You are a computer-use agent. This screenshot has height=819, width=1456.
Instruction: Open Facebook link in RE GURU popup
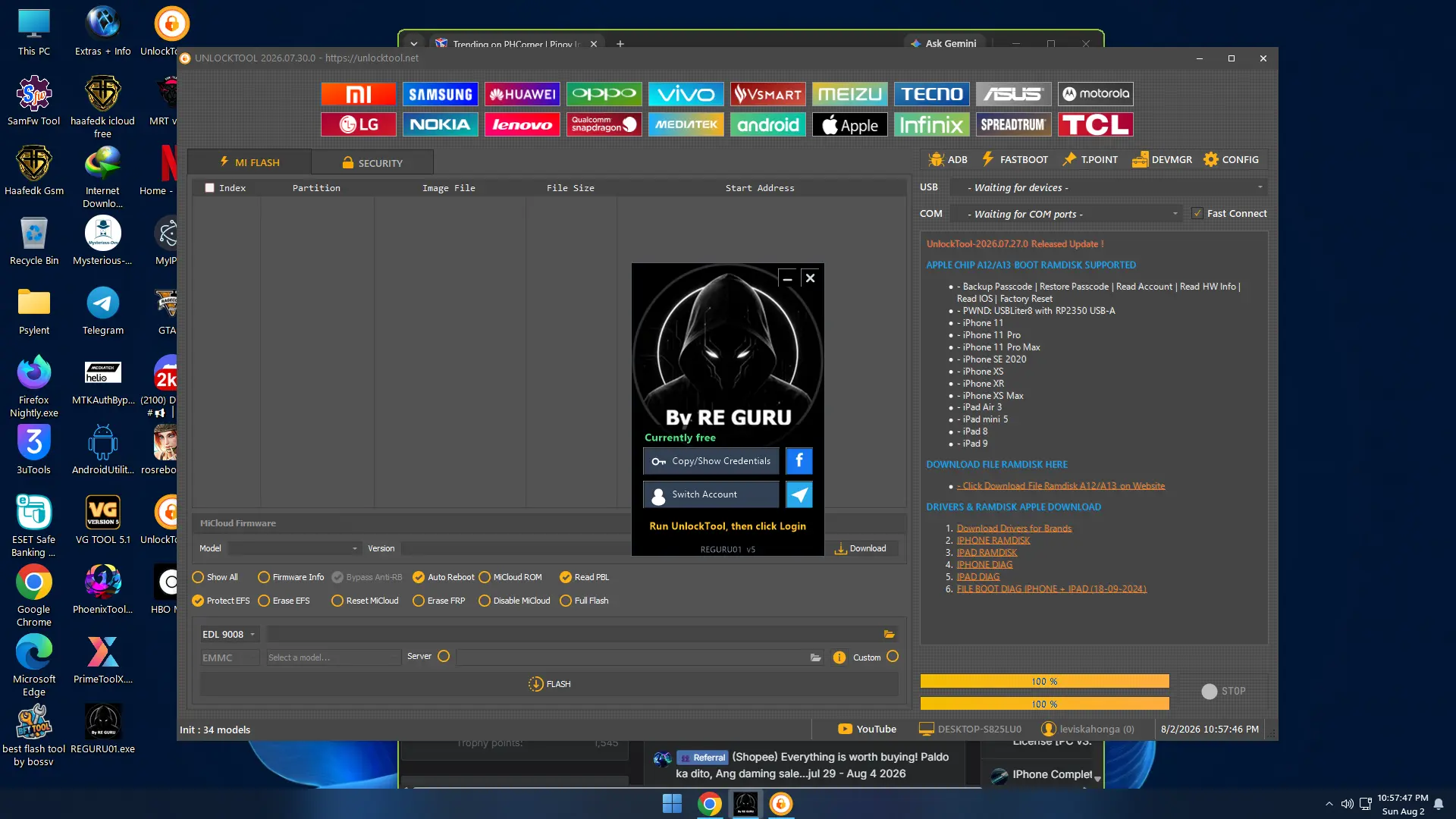point(799,461)
